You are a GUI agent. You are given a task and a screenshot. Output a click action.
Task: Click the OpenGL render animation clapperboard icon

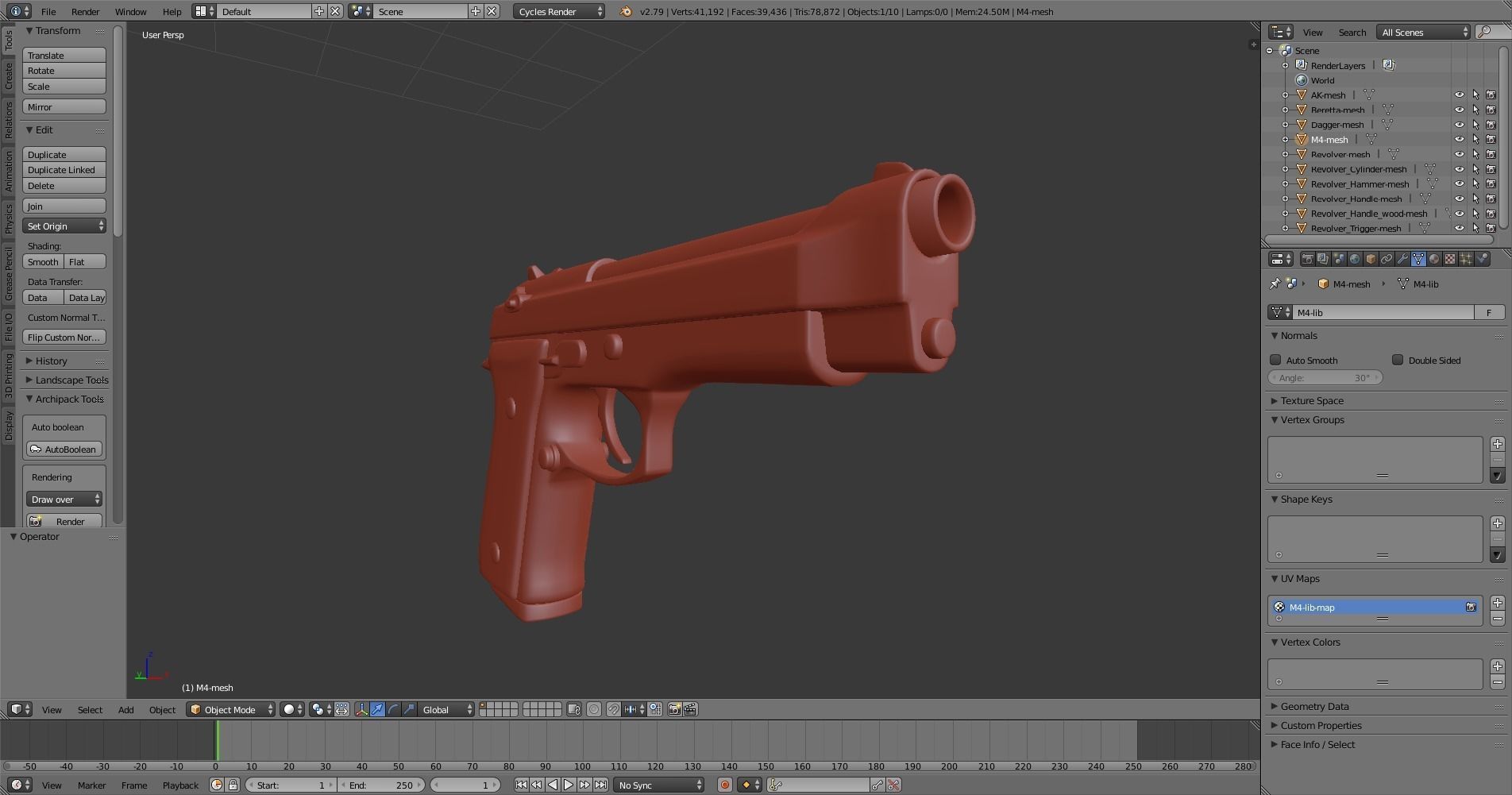click(690, 709)
